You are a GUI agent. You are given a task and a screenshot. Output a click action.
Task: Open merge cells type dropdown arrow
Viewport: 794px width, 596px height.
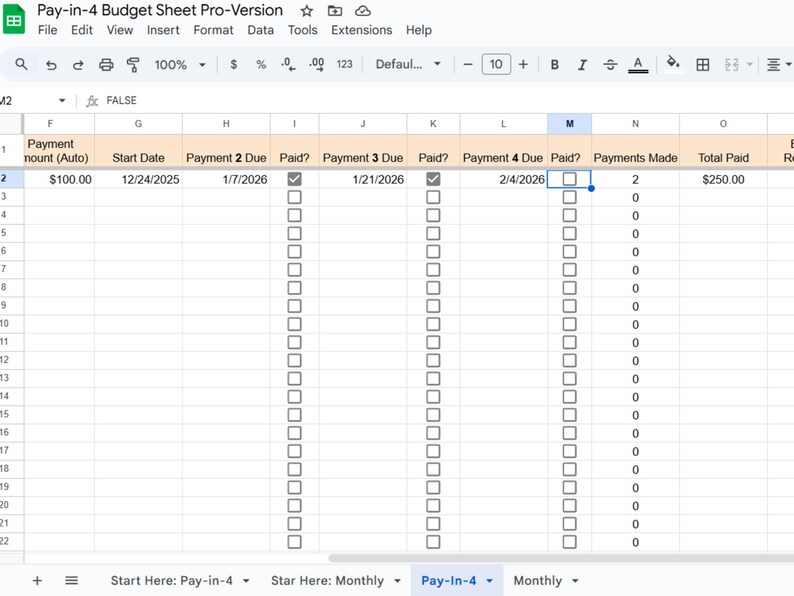pyautogui.click(x=749, y=65)
